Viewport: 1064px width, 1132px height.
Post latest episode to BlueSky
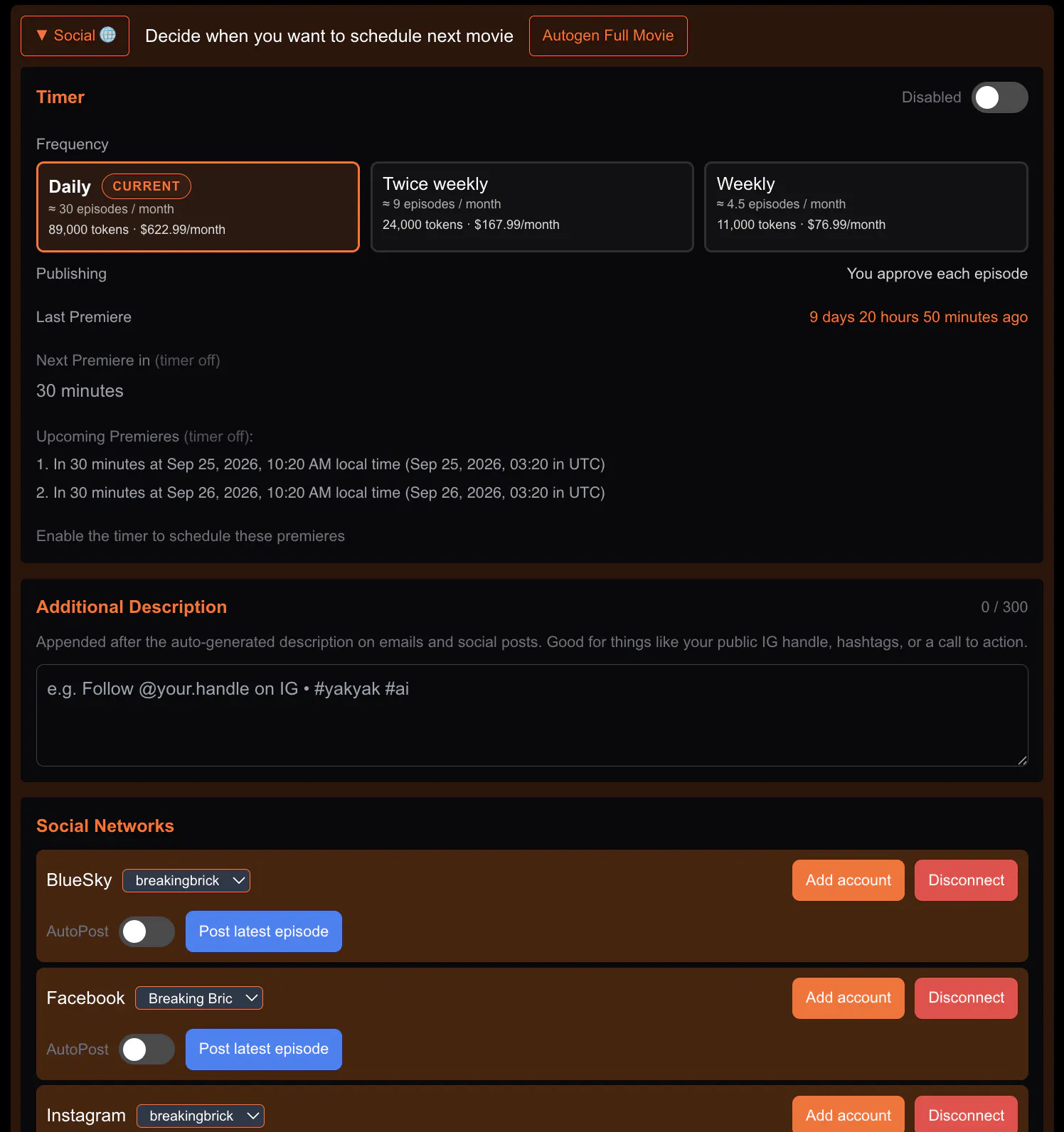pyautogui.click(x=264, y=931)
